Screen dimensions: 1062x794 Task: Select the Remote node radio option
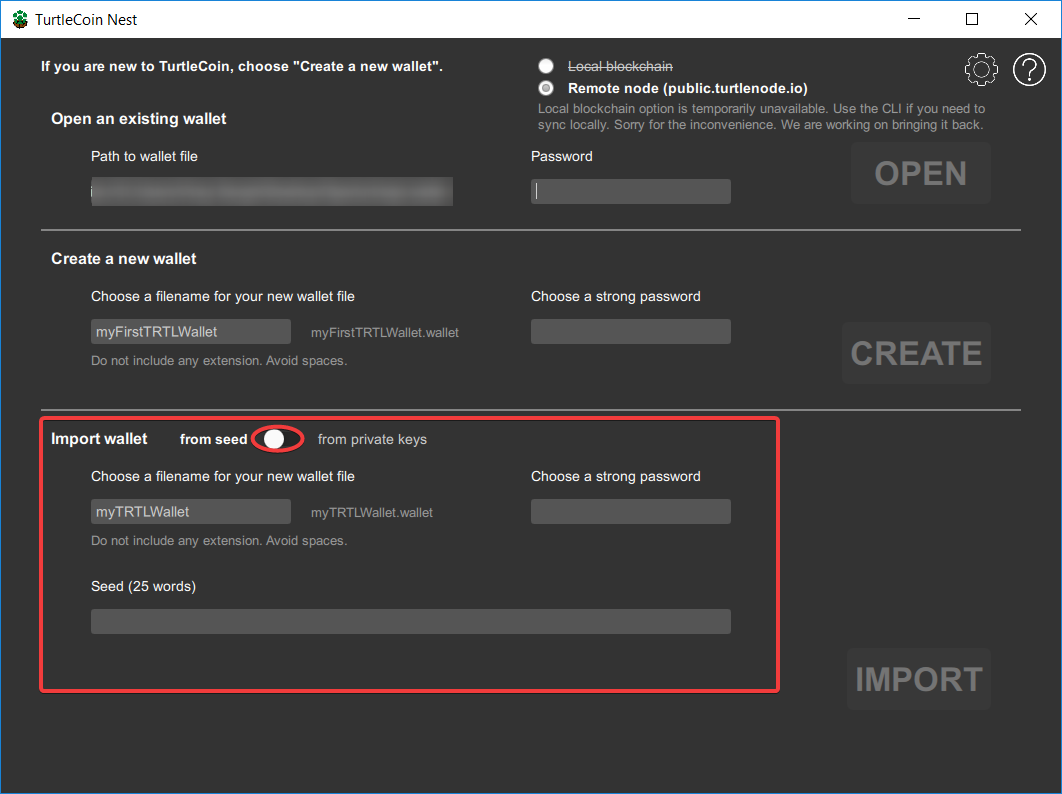[546, 88]
